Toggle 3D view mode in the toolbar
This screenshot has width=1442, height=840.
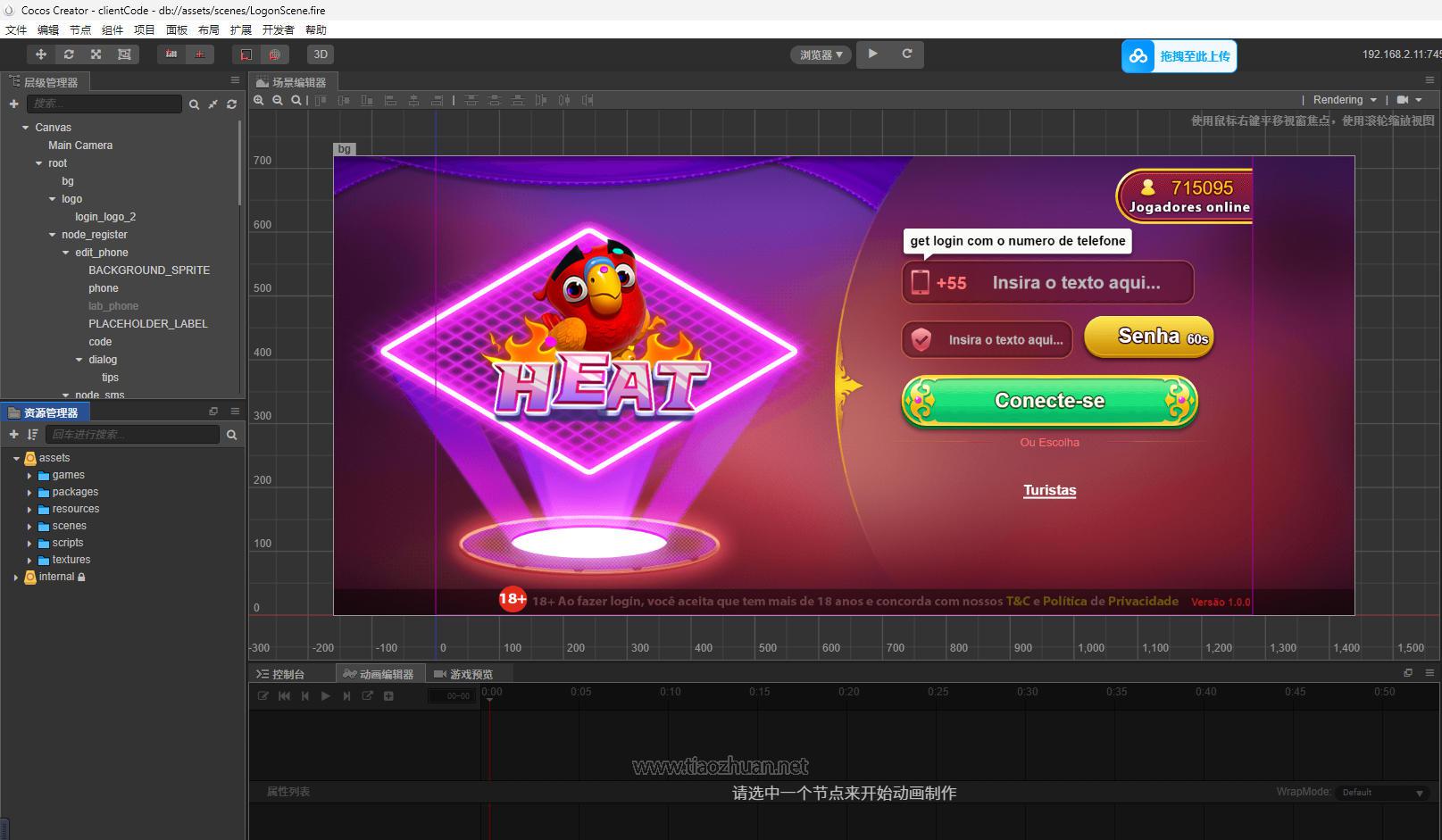point(321,54)
